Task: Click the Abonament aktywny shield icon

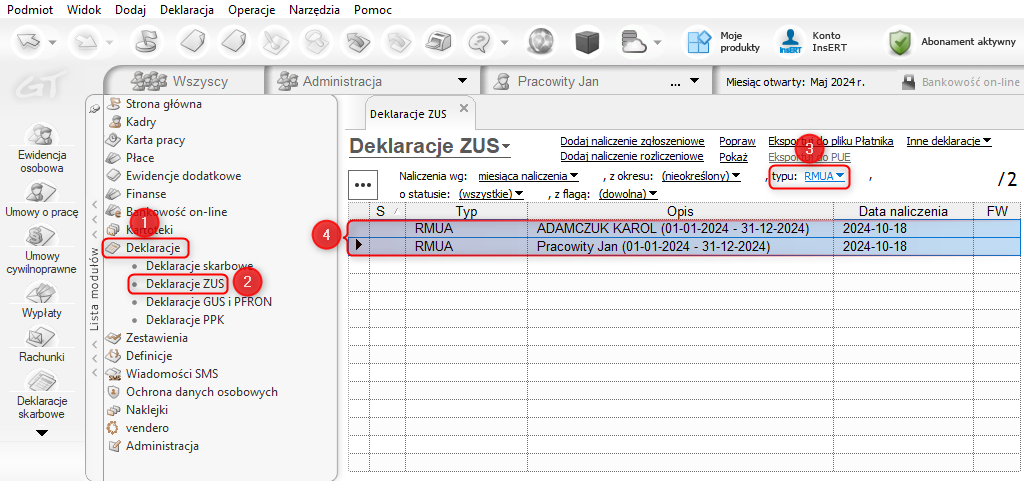Action: 901,42
